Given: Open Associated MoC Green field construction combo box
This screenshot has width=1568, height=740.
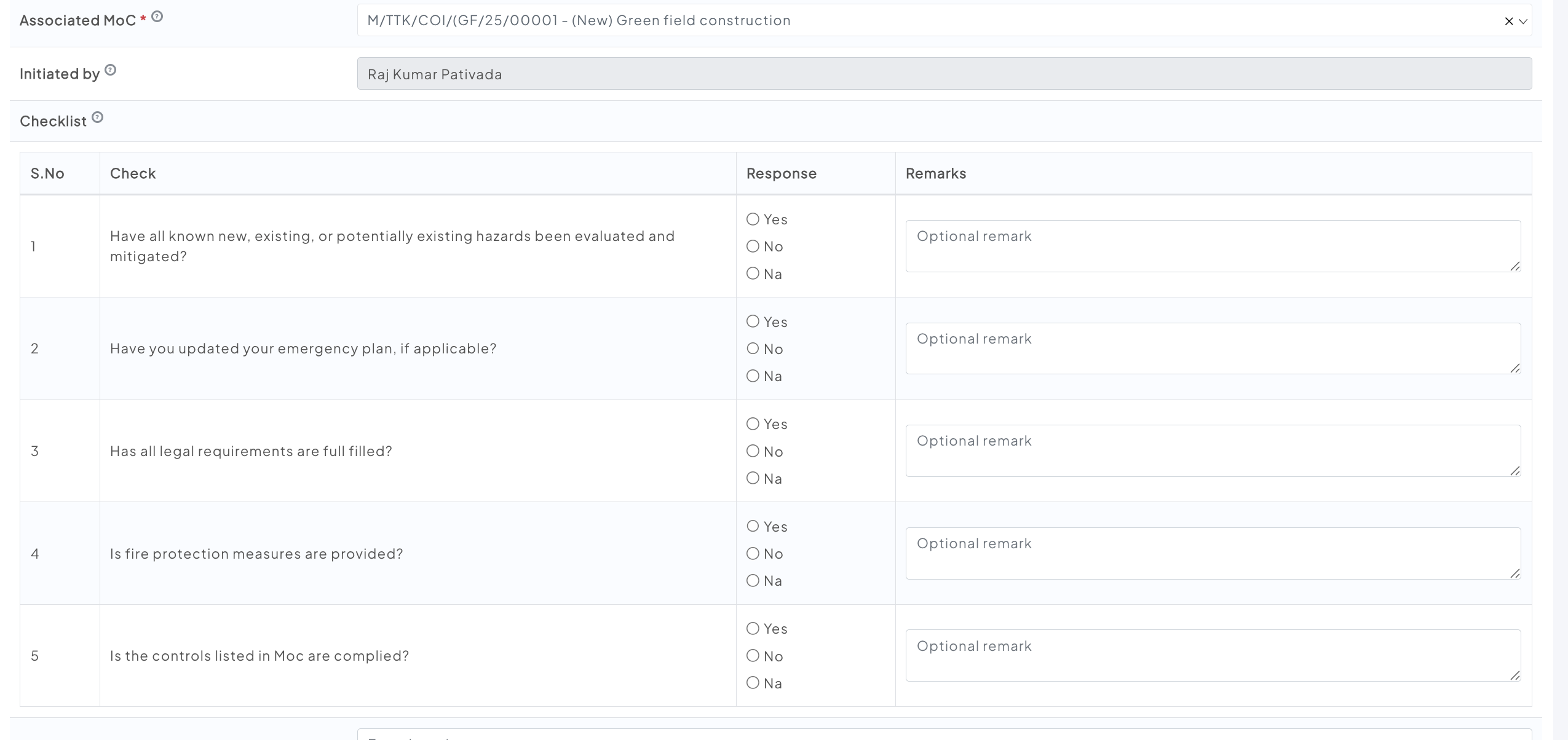Looking at the screenshot, I should click(x=861, y=21).
